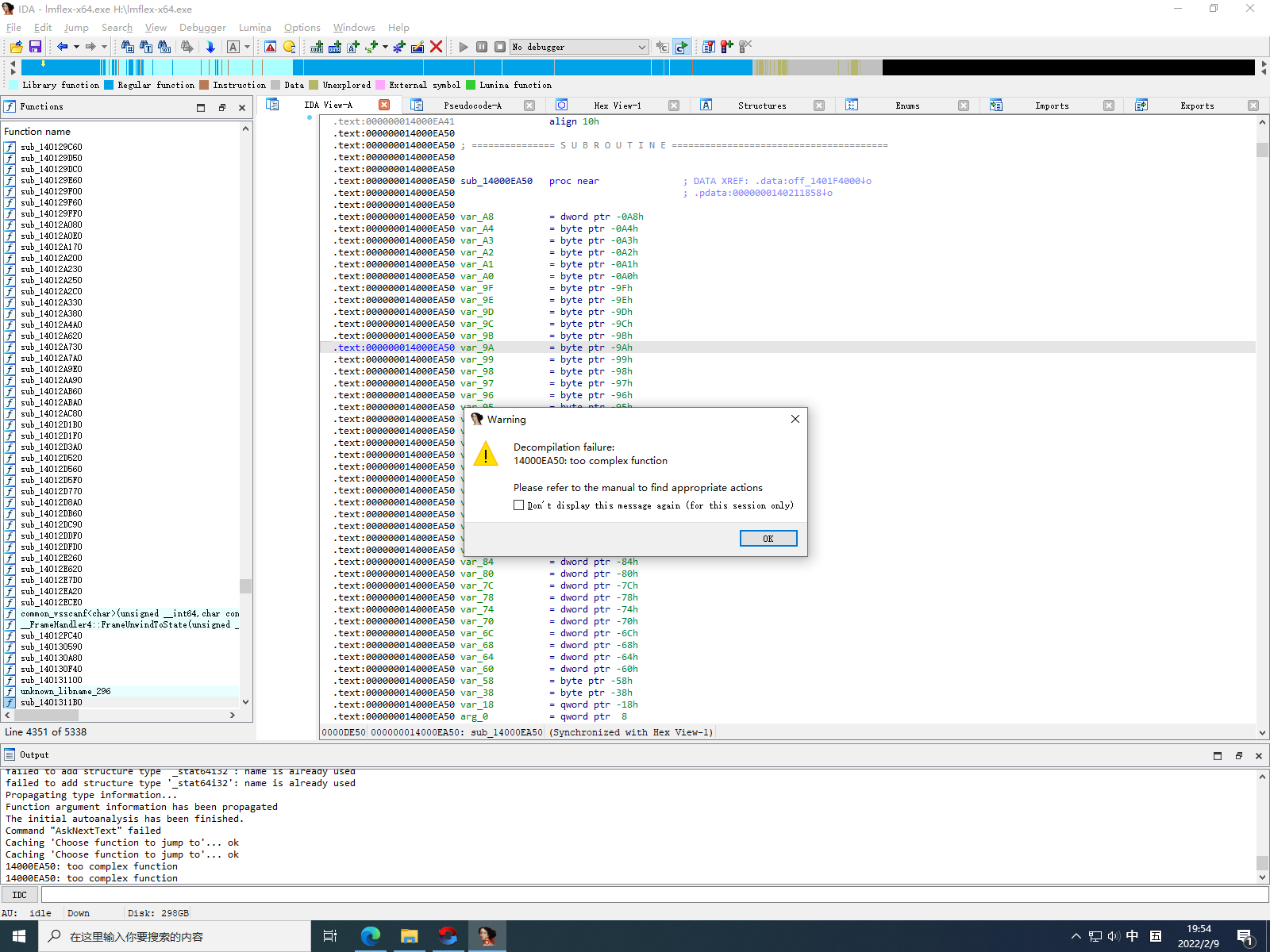Close the Warning dialog with X
Screen dimensions: 1270x952
[795, 419]
